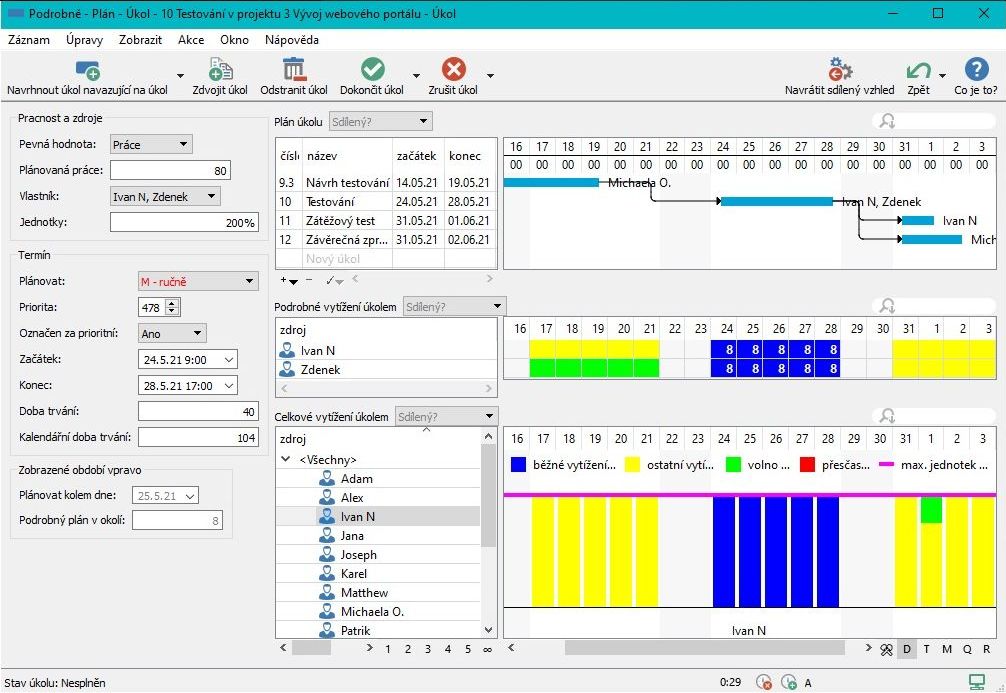Click the monitor icon in status bar
This screenshot has width=1006, height=693.
[976, 682]
